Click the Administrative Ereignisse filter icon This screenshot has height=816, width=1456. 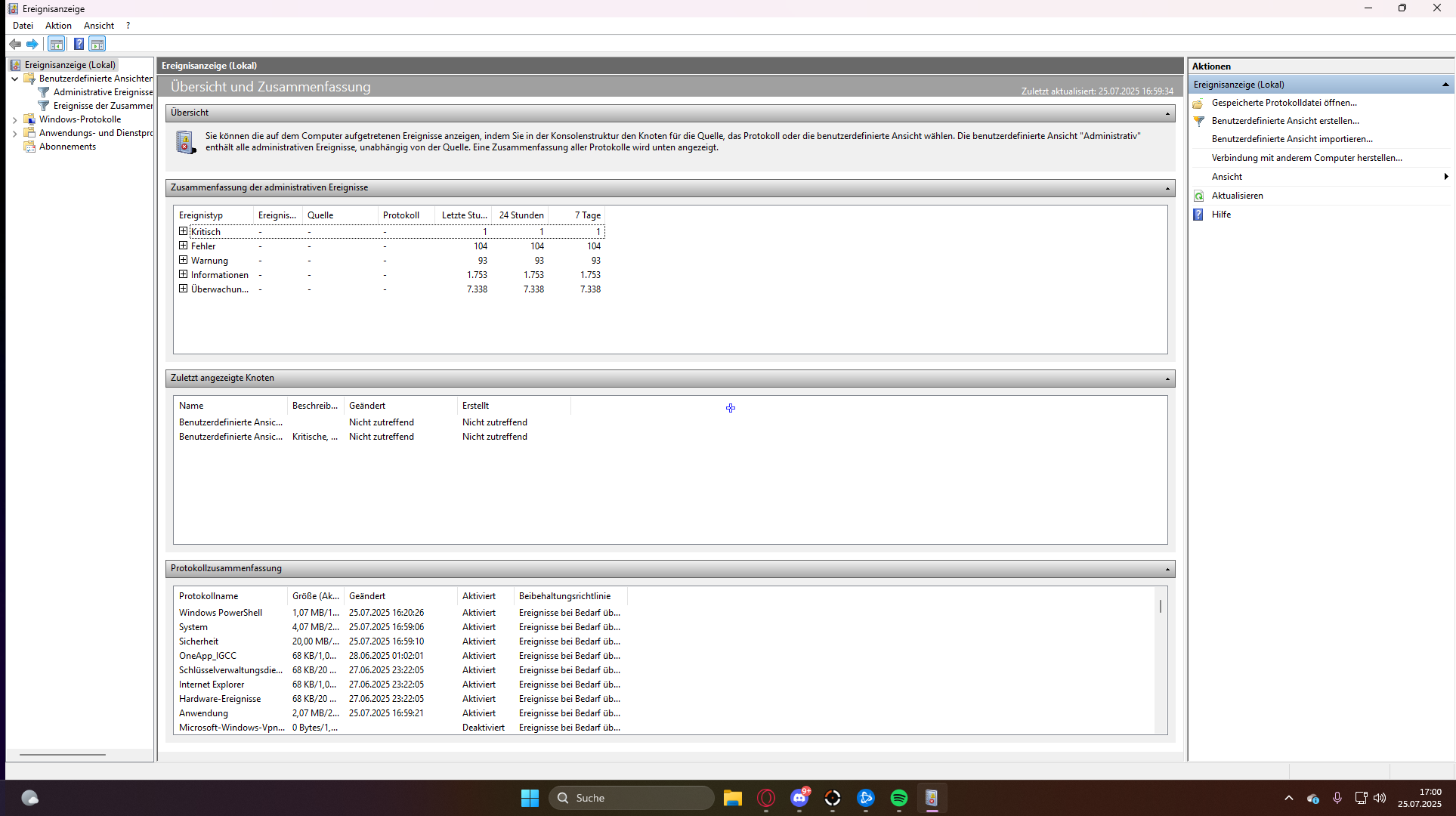click(44, 92)
